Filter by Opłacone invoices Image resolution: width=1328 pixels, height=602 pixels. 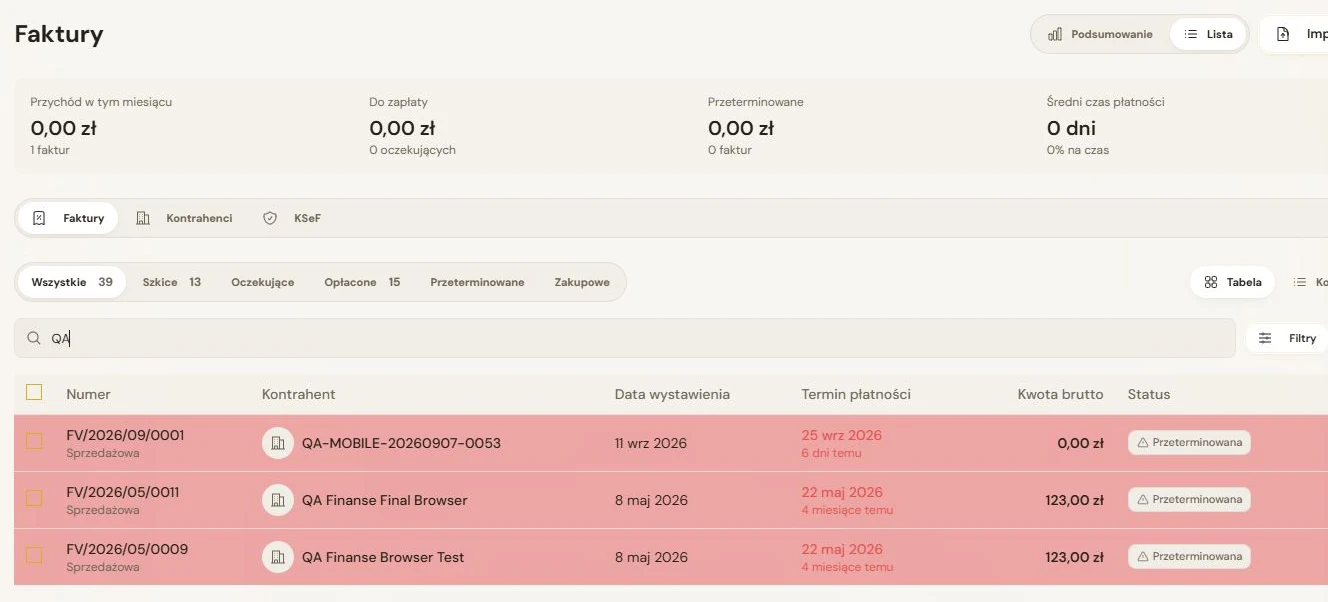point(362,282)
